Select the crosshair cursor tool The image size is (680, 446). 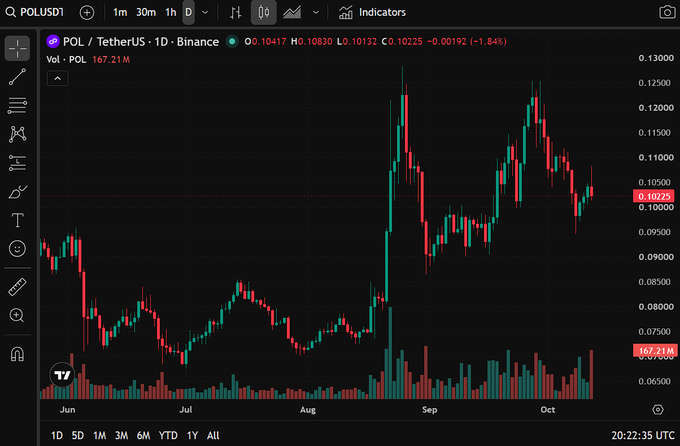[x=17, y=48]
